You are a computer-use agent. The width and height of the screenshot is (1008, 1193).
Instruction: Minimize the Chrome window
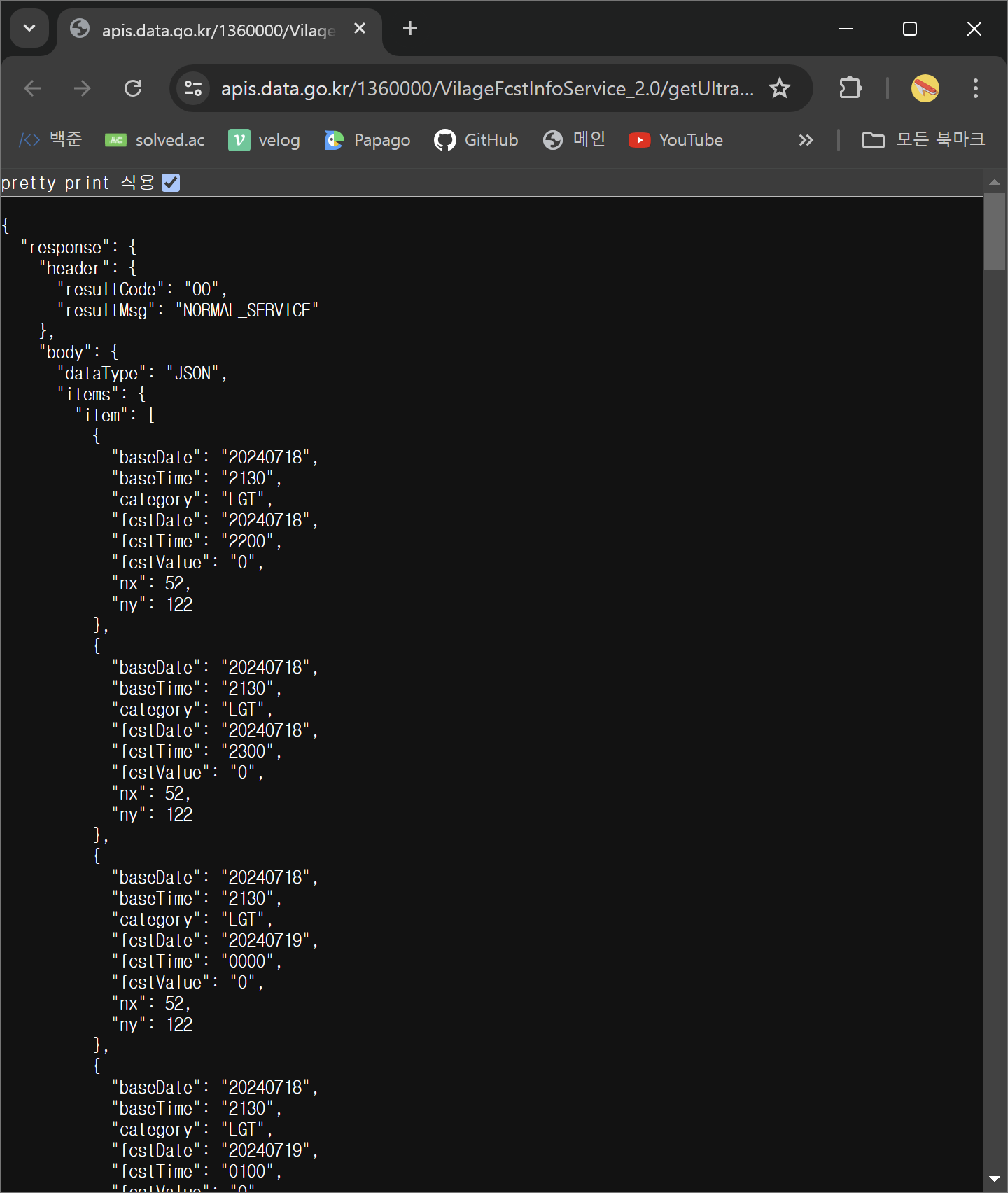[x=846, y=29]
